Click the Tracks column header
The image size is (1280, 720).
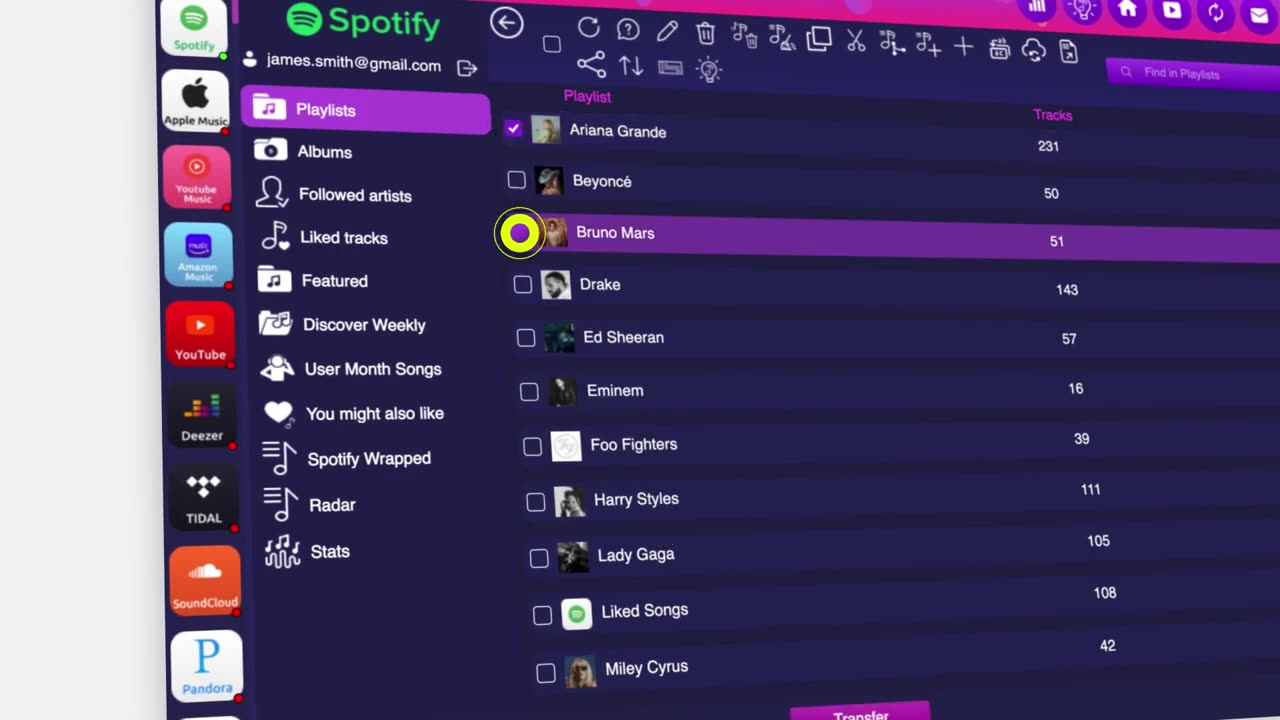pos(1053,115)
